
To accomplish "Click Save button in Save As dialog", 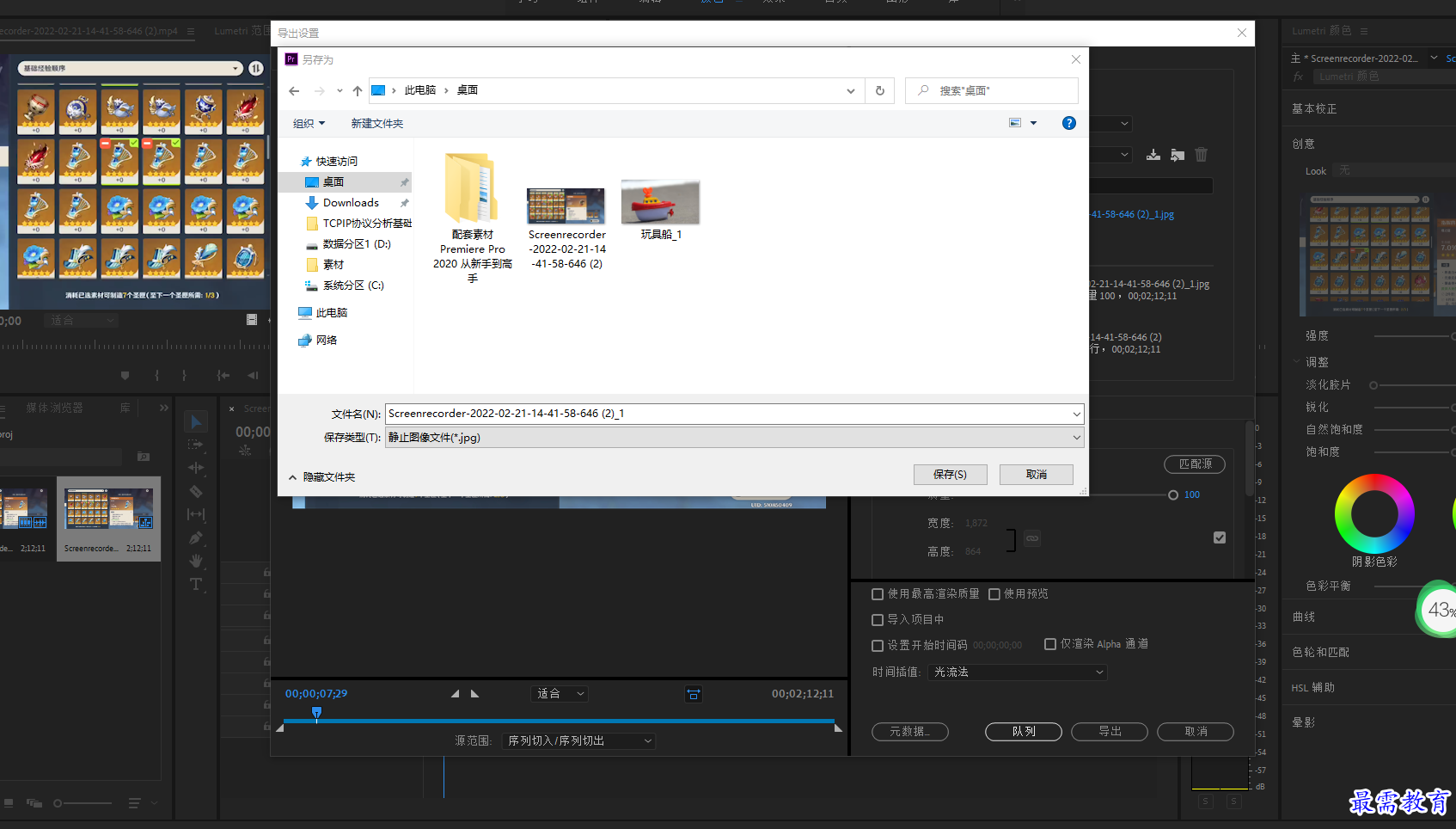I will point(951,475).
